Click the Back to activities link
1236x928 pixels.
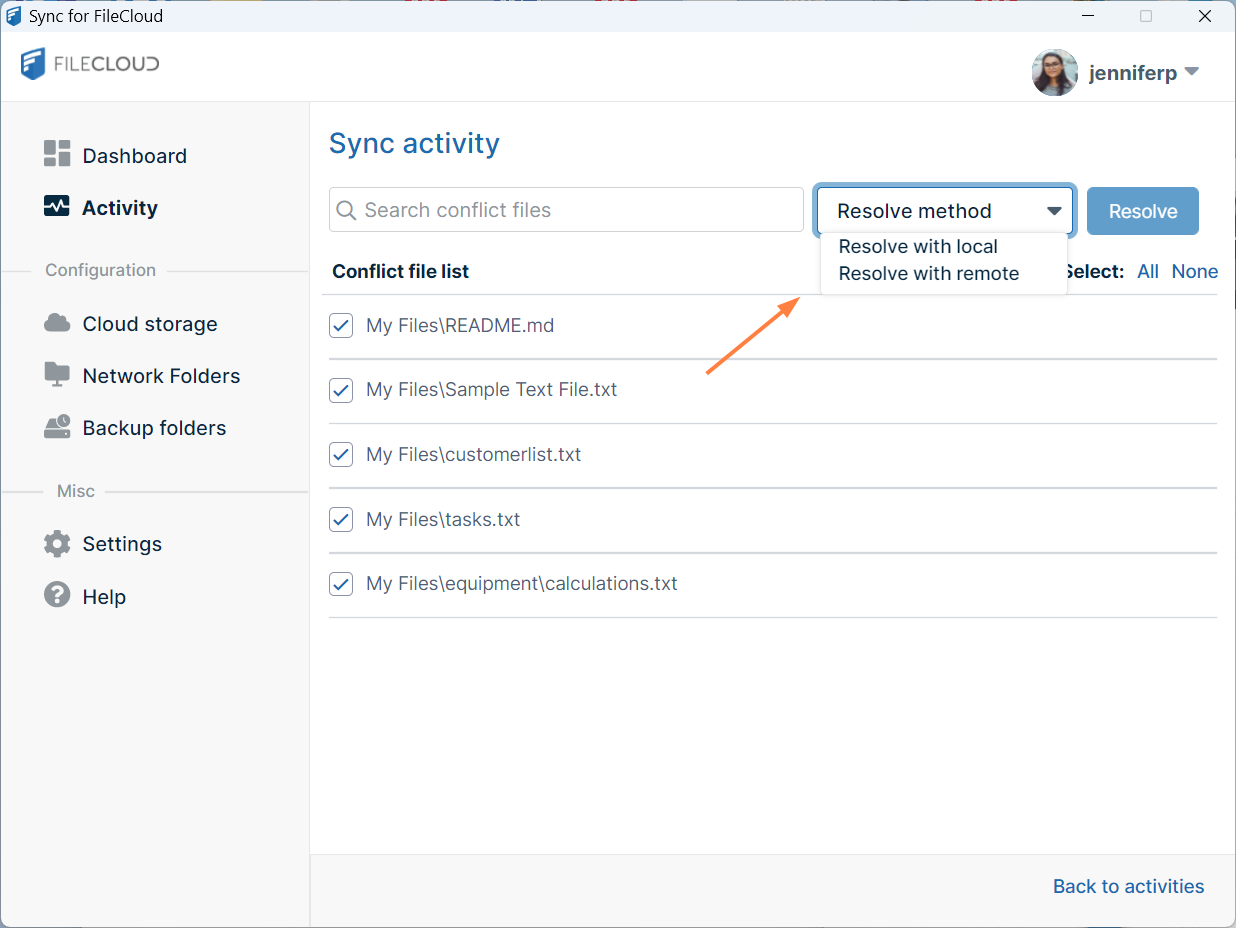click(x=1128, y=886)
